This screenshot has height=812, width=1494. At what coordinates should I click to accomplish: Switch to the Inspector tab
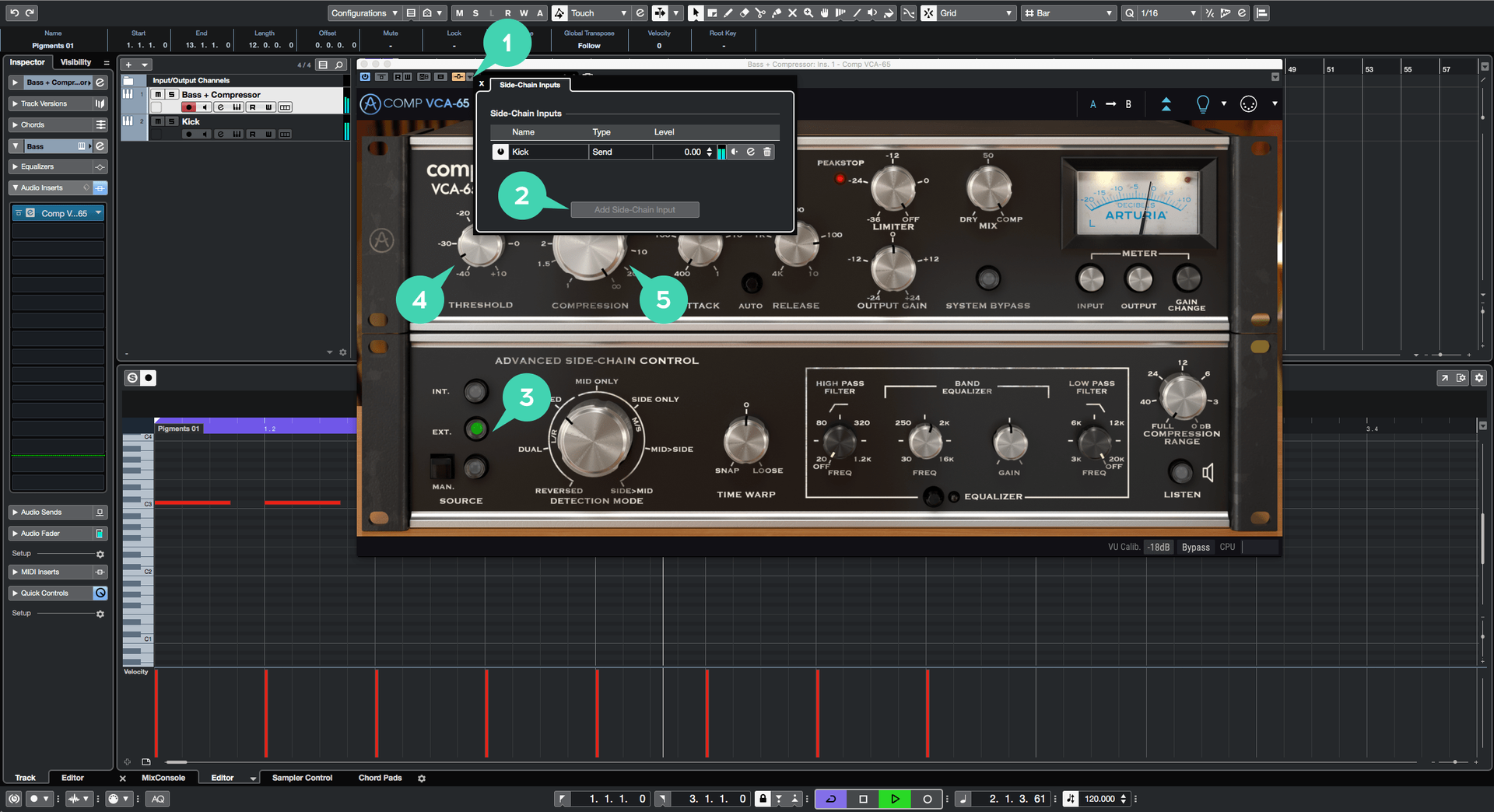click(x=27, y=62)
